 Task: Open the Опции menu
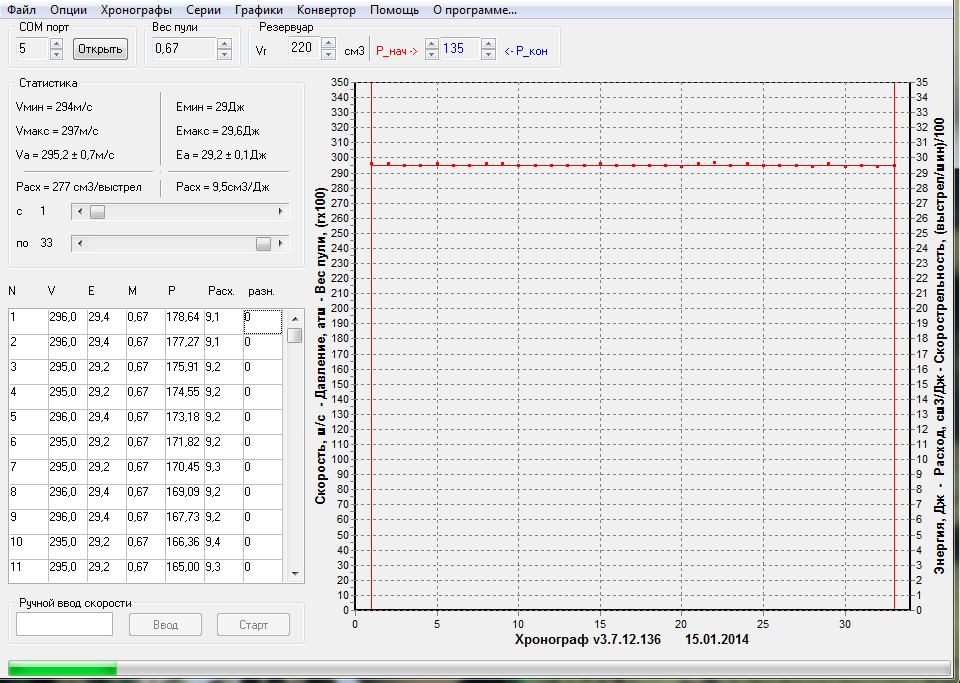[68, 10]
